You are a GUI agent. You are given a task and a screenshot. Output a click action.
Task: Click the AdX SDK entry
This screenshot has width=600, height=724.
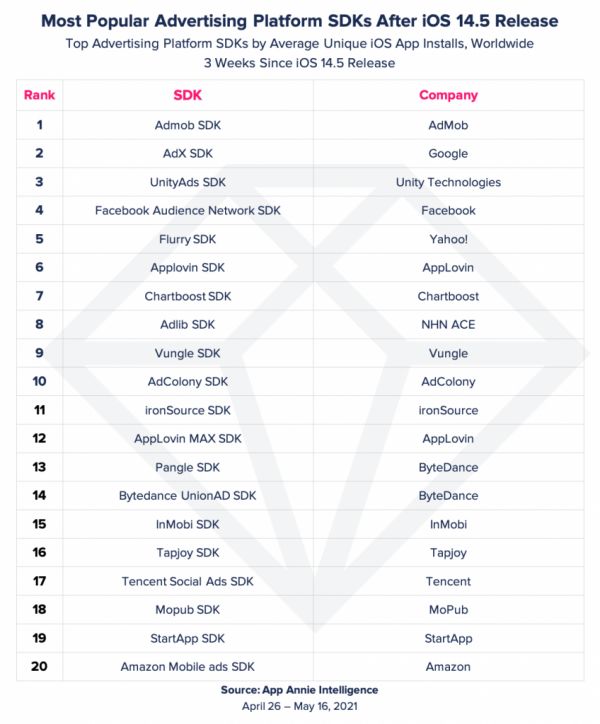(x=188, y=154)
